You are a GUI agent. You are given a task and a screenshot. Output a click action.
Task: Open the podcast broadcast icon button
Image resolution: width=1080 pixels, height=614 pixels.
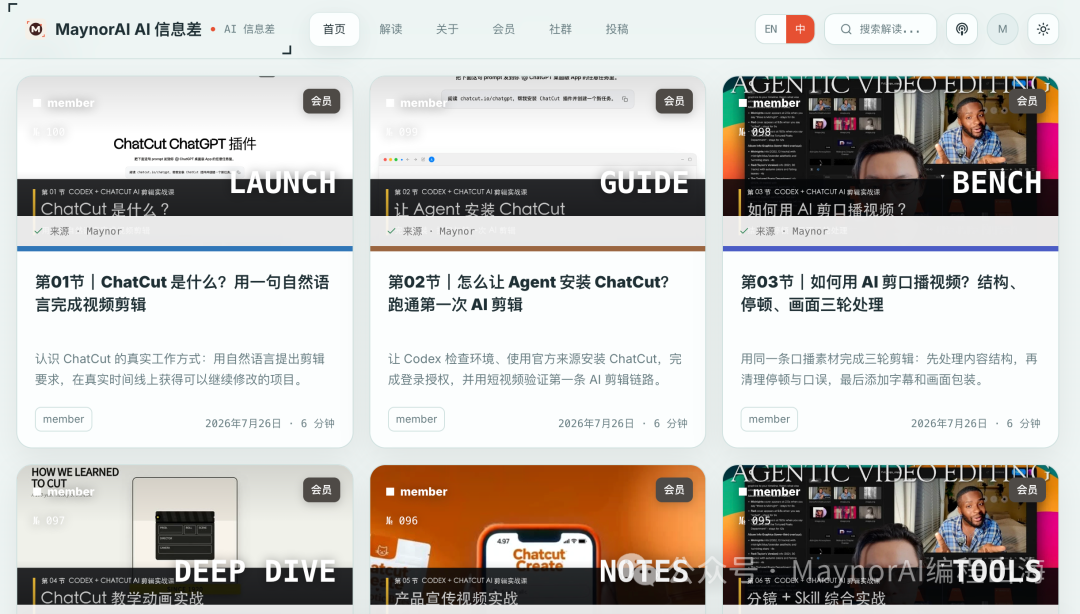pyautogui.click(x=962, y=29)
